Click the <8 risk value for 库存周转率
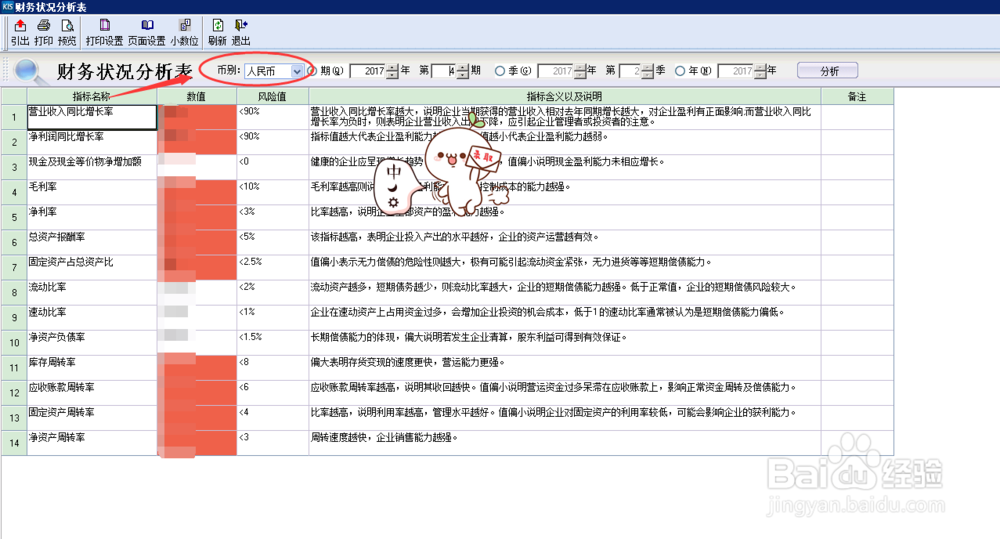This screenshot has width=1000, height=539. tap(272, 367)
